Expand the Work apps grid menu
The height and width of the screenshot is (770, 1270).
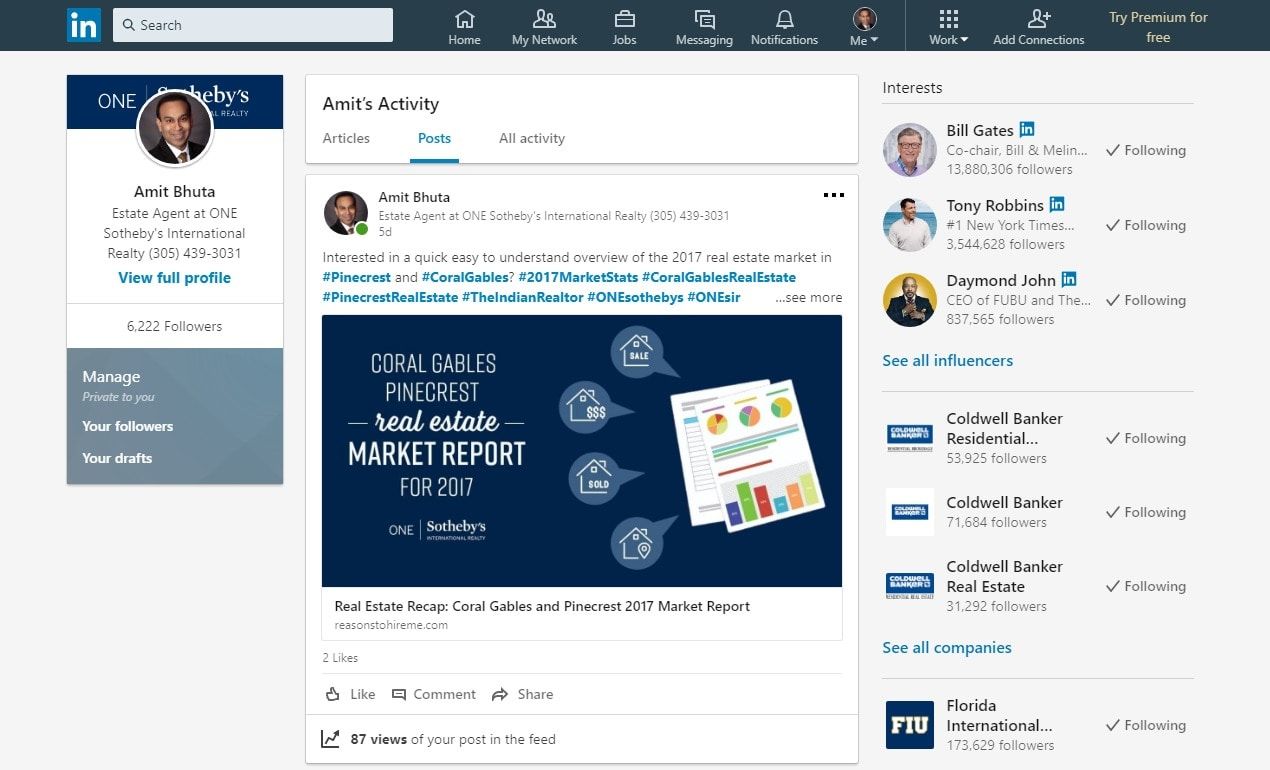coord(948,27)
